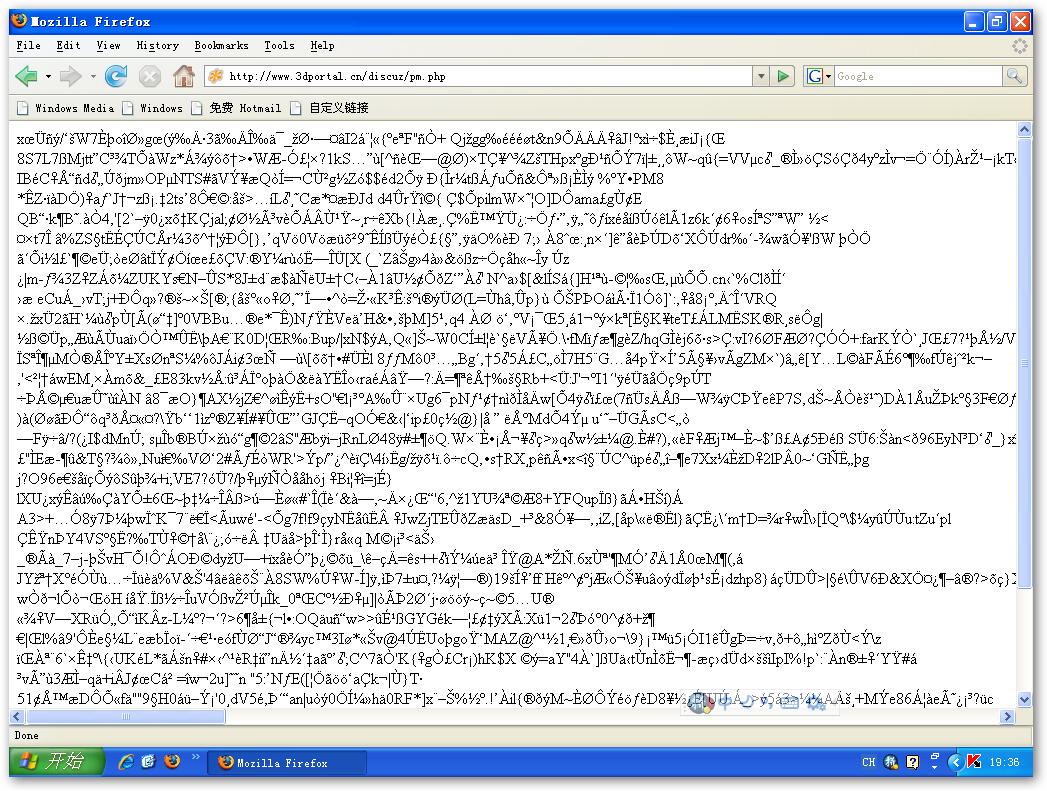Open the Tools menu
The height and width of the screenshot is (791, 1047).
[x=279, y=45]
